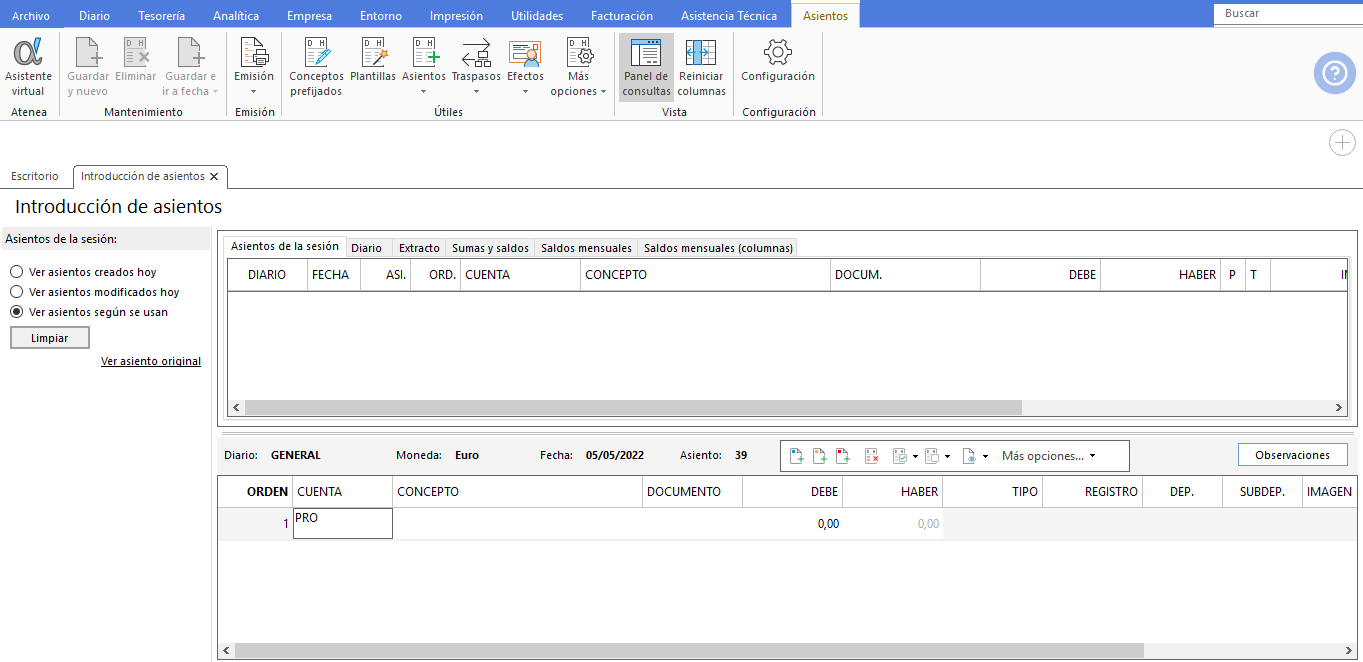Open Ver asiento original link
This screenshot has height=662, width=1363.
151,361
